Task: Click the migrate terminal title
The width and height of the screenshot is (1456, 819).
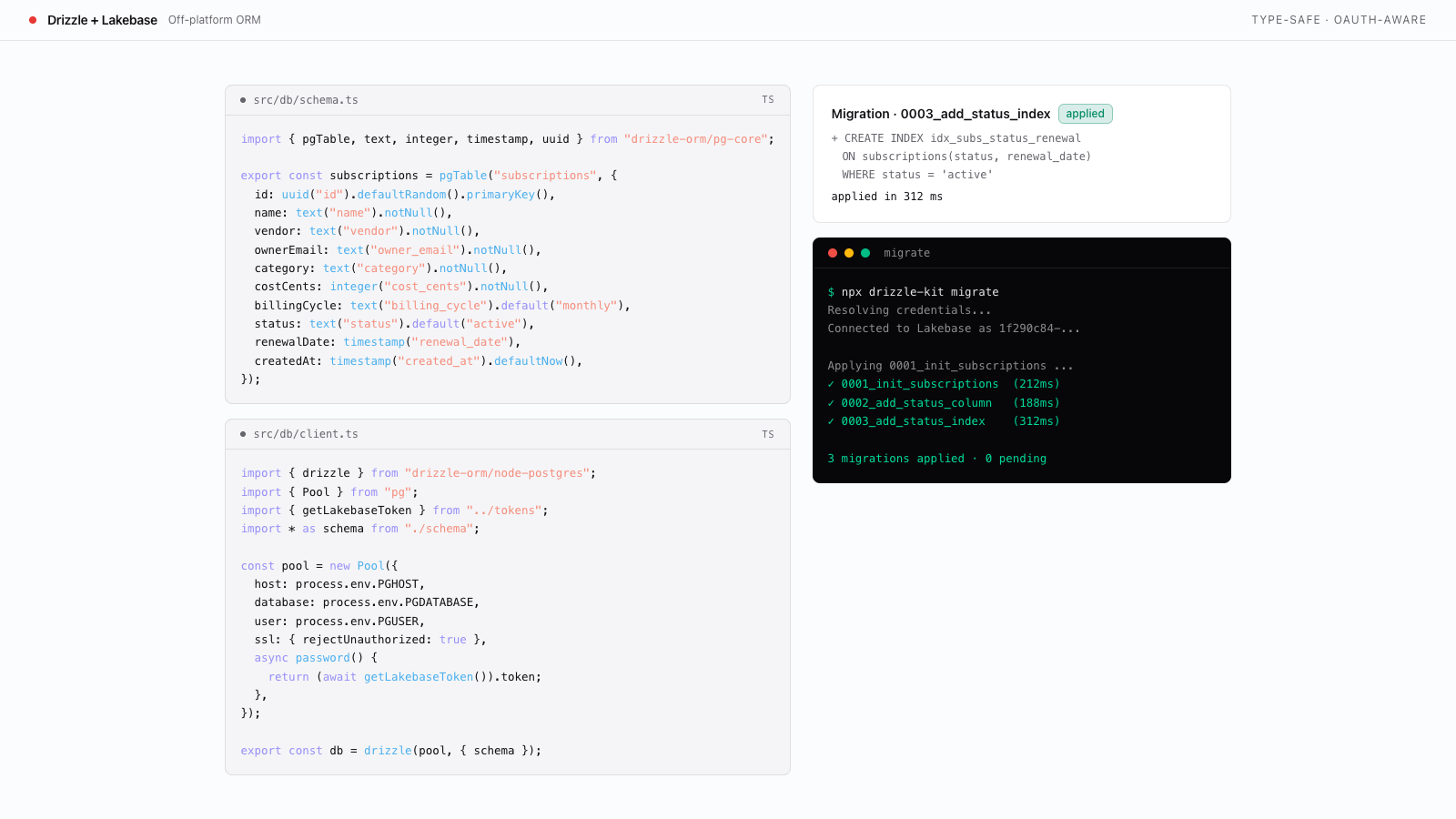Action: [907, 253]
